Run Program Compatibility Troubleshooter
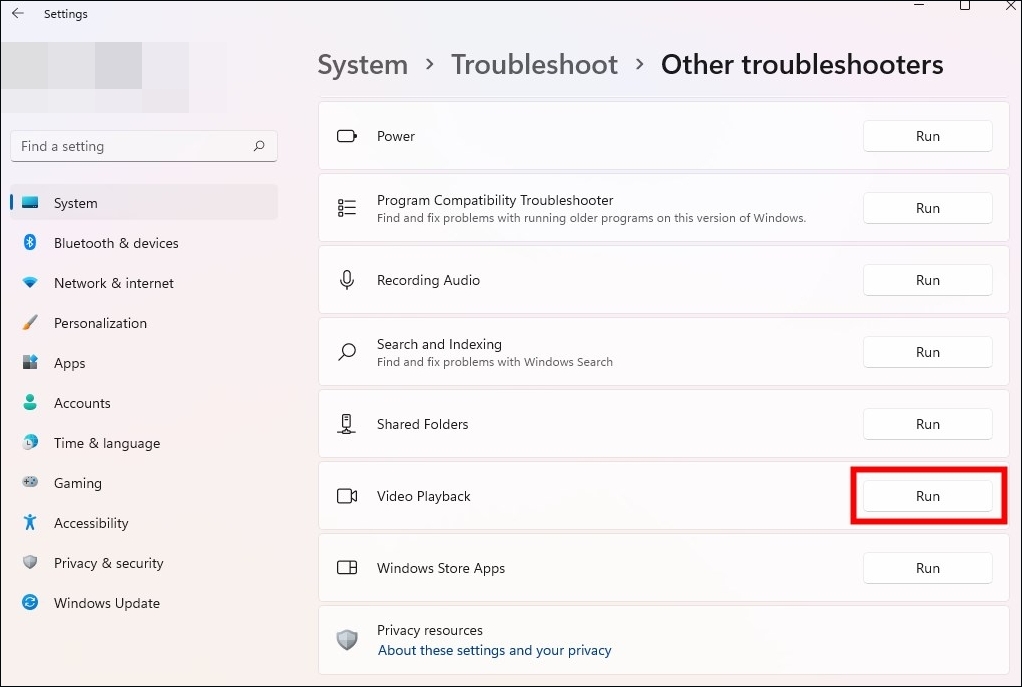Image resolution: width=1022 pixels, height=687 pixels. point(927,208)
